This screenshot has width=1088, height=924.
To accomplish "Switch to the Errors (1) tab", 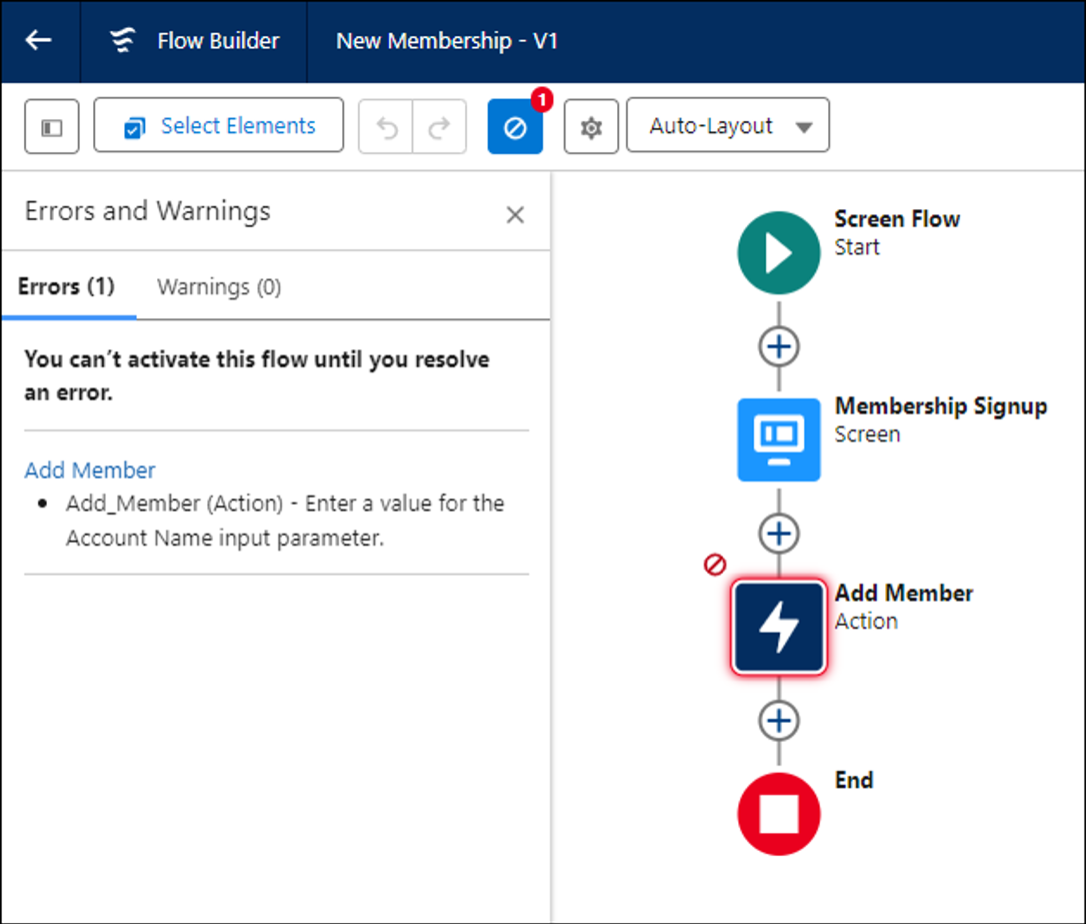I will pos(67,286).
